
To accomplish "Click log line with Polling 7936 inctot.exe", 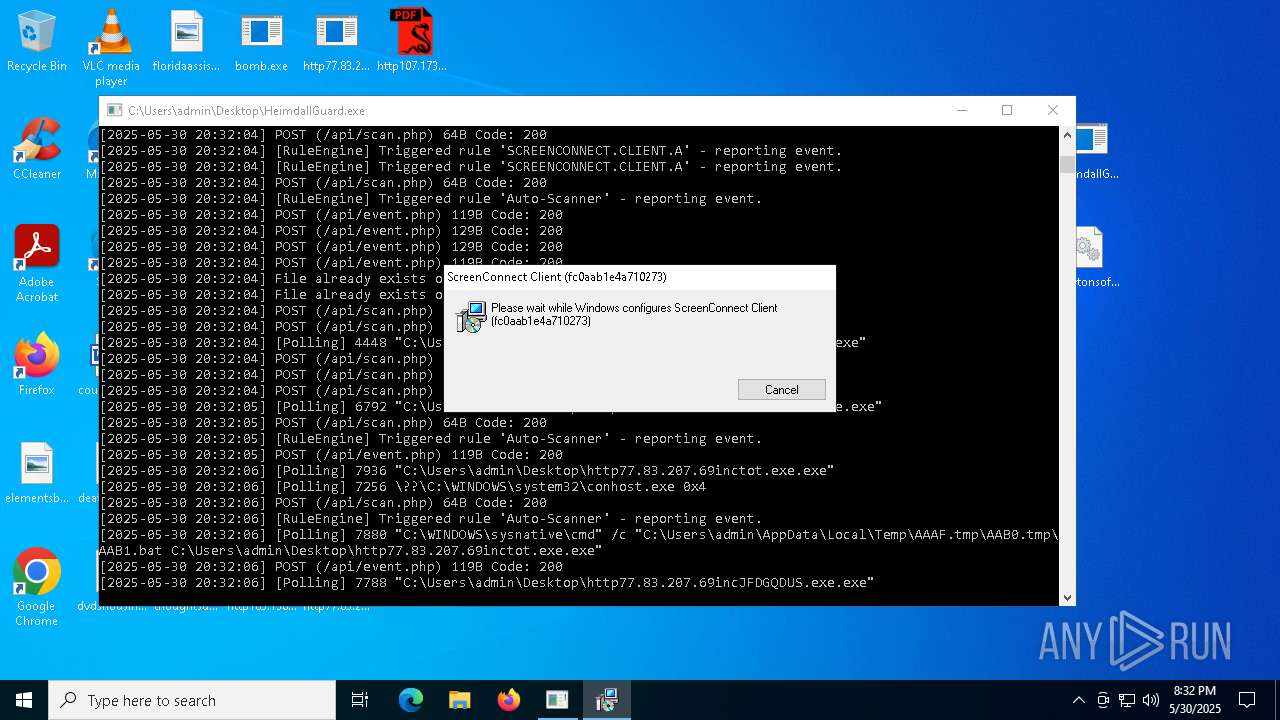I will tap(466, 471).
